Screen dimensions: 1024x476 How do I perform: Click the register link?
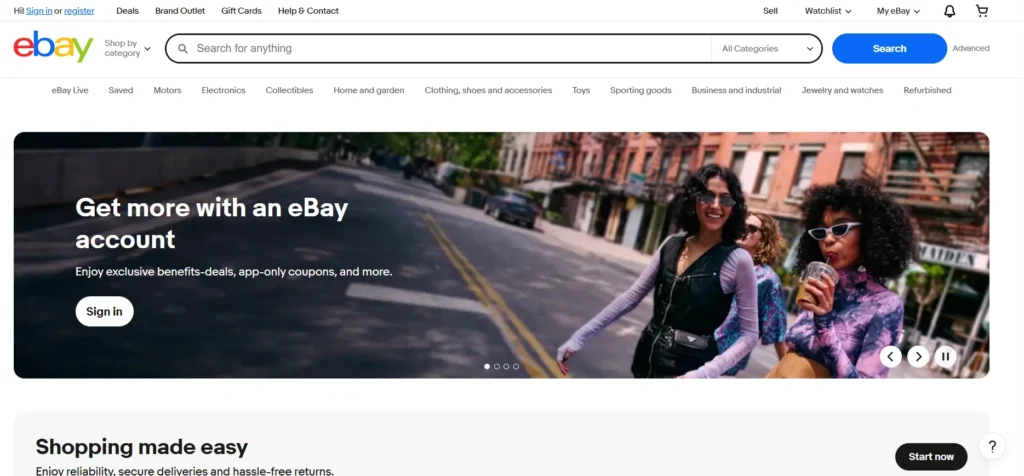point(79,11)
